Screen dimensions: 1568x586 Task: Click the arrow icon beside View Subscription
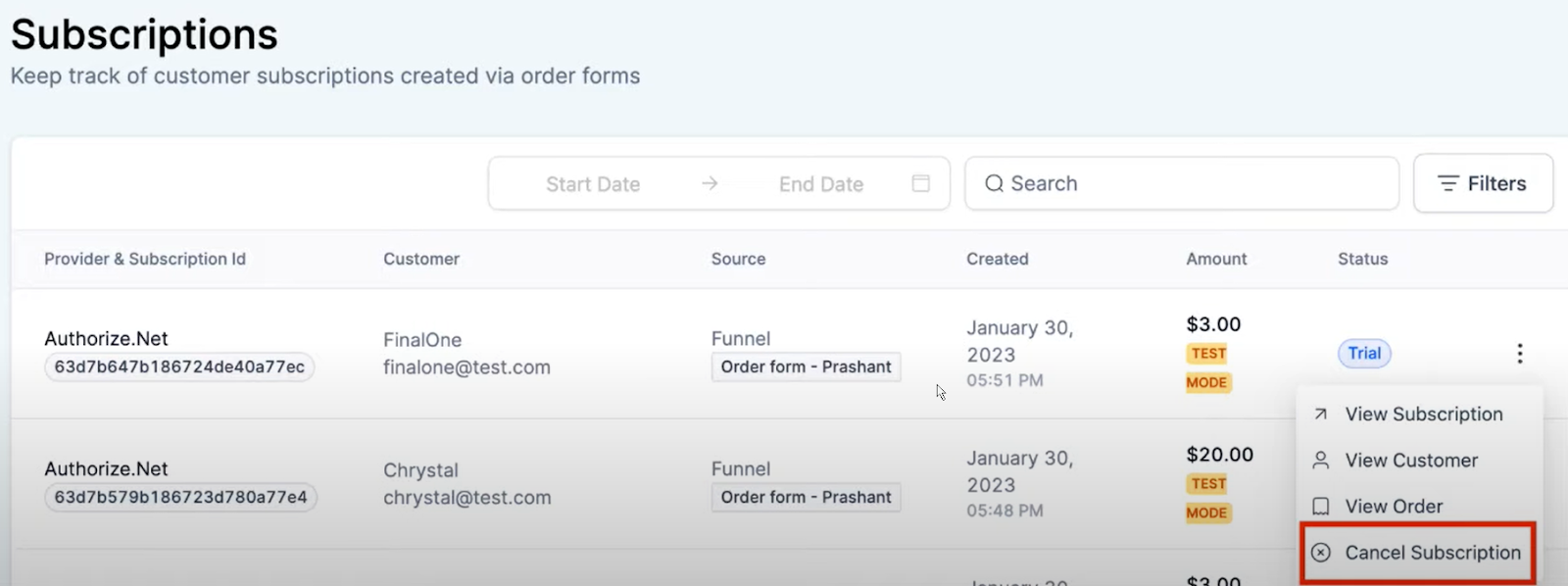coord(1321,415)
